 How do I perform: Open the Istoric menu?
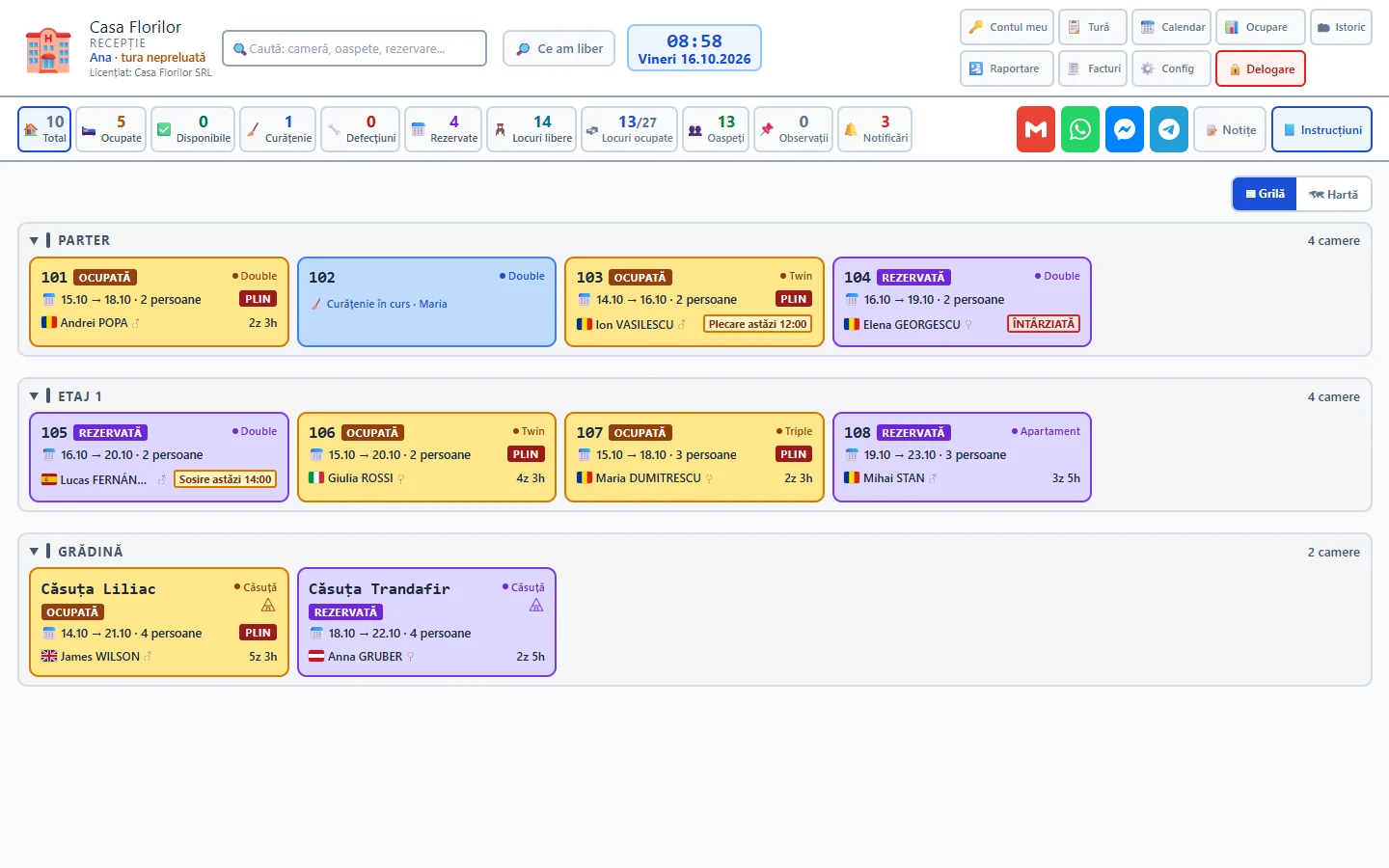tap(1341, 27)
